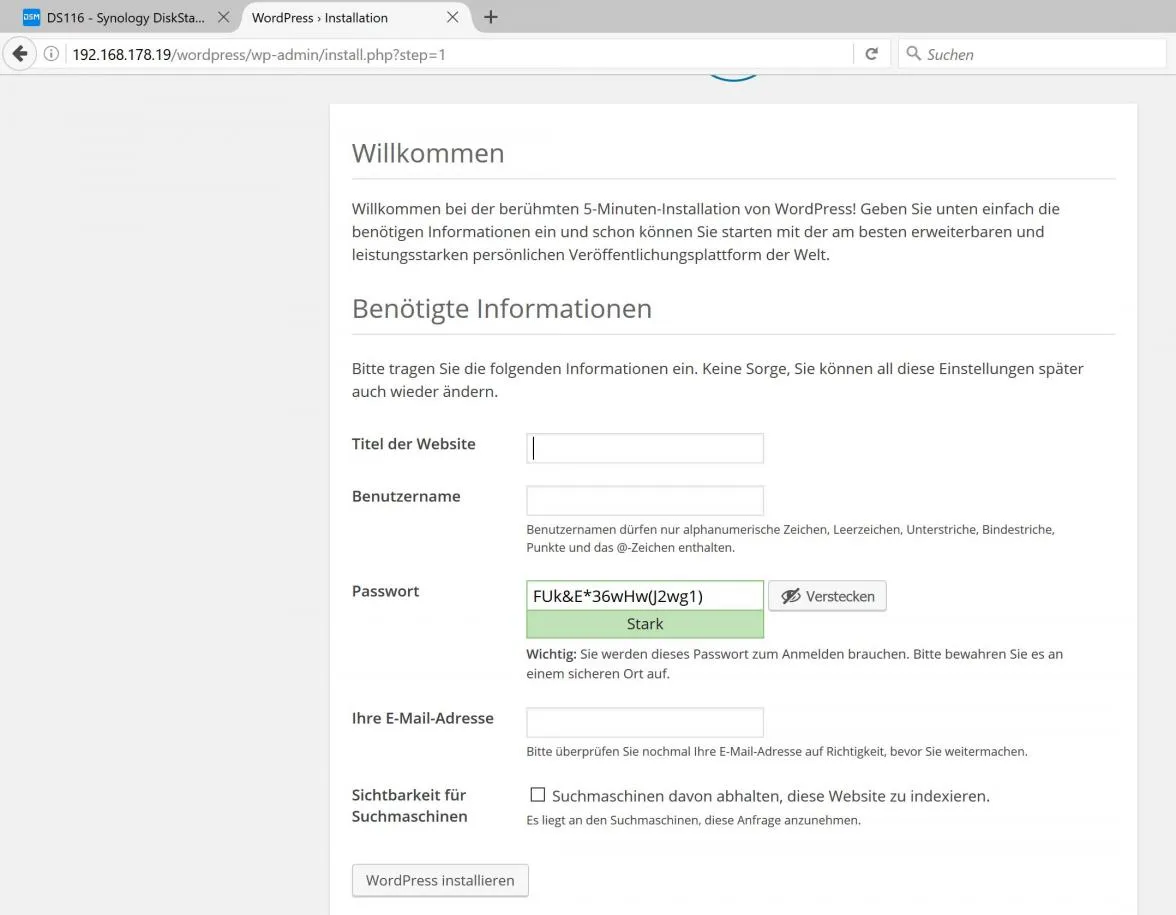
Task: Click the WordPress installieren button
Action: point(440,880)
